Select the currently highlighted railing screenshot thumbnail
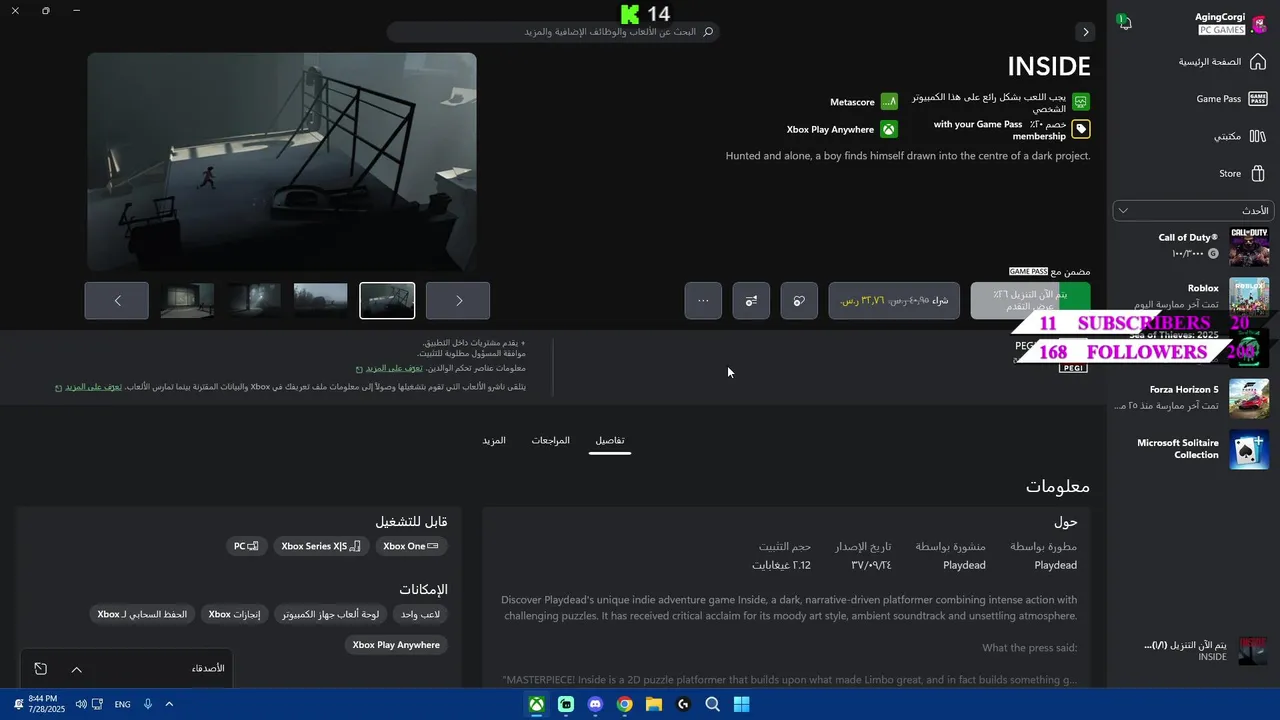This screenshot has height=720, width=1280. tap(387, 301)
